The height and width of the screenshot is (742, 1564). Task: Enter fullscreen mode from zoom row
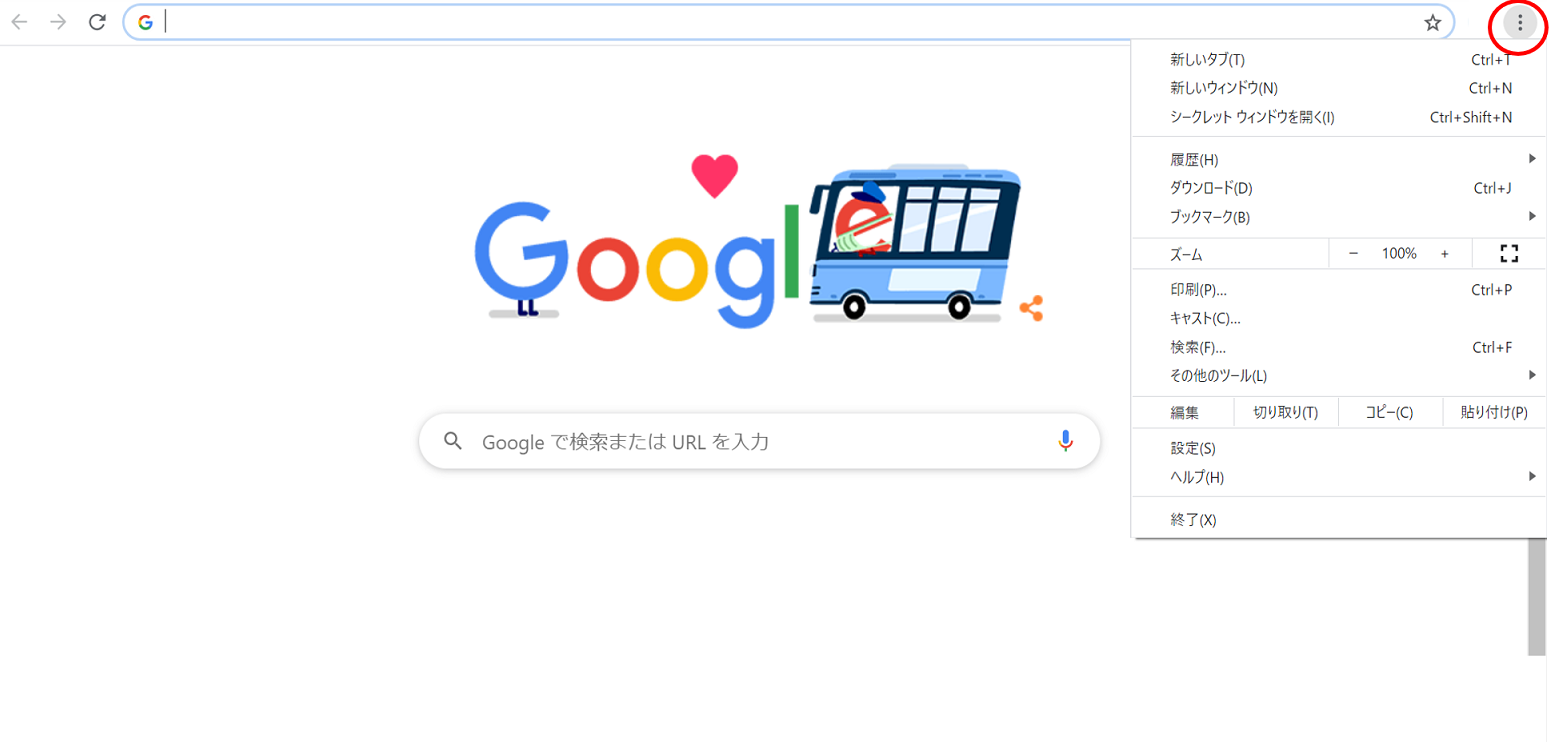click(x=1509, y=254)
